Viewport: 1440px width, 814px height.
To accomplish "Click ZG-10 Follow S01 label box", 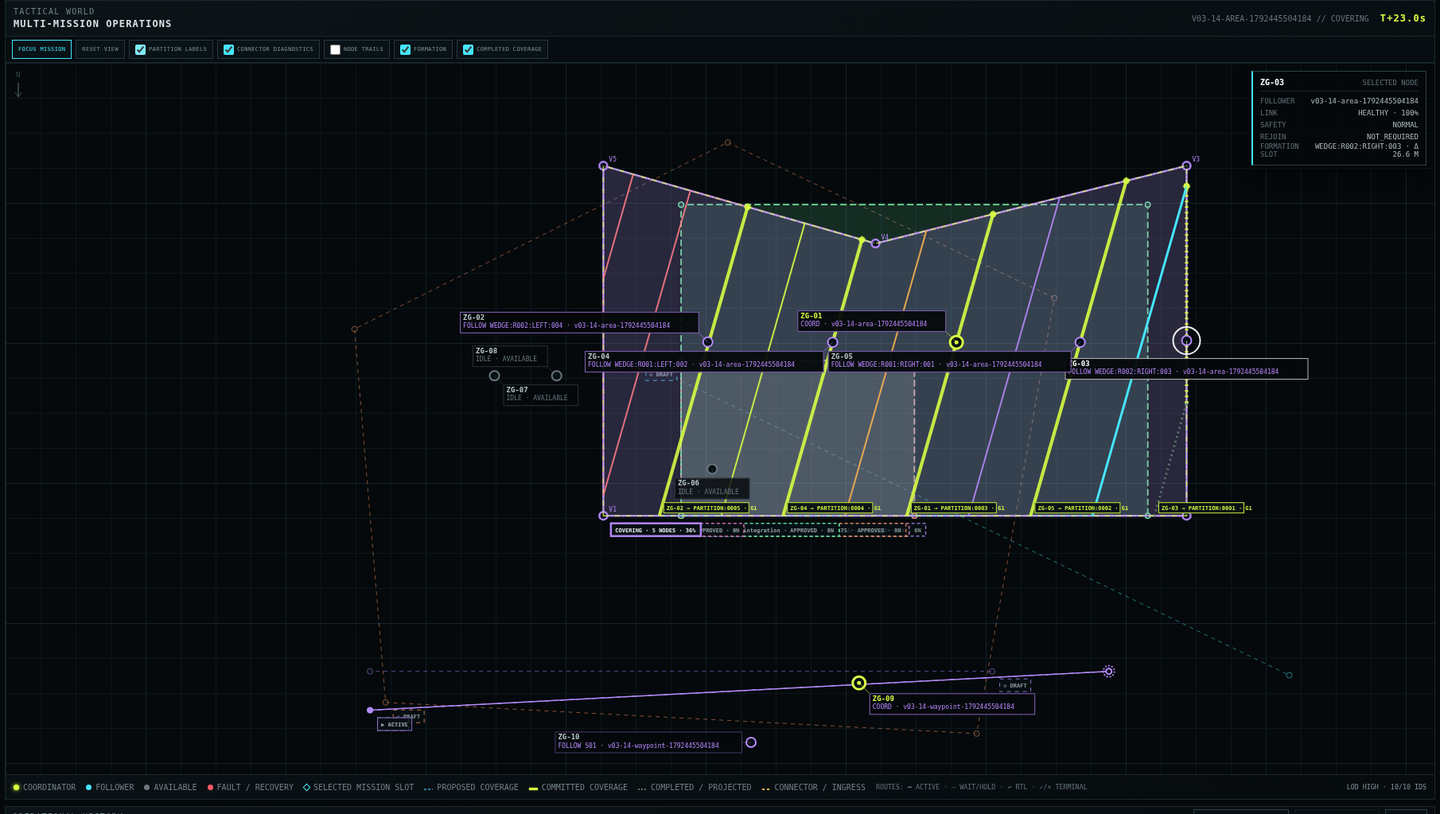I will 648,741.
